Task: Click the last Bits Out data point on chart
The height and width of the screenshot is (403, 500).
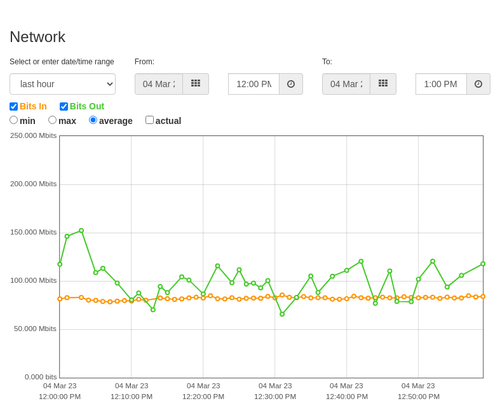Action: click(483, 264)
